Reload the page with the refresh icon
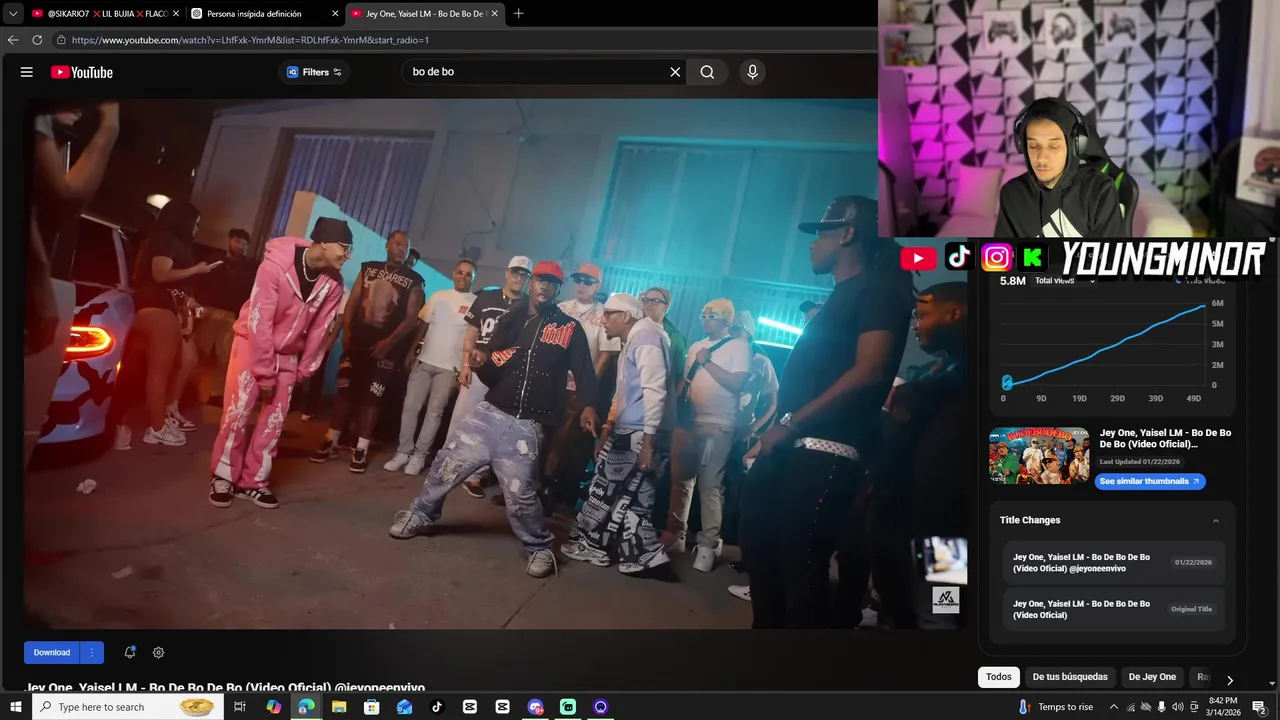1280x720 pixels. click(37, 40)
